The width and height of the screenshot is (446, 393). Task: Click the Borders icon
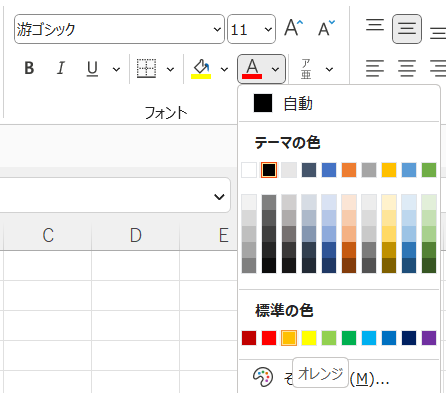(x=147, y=68)
